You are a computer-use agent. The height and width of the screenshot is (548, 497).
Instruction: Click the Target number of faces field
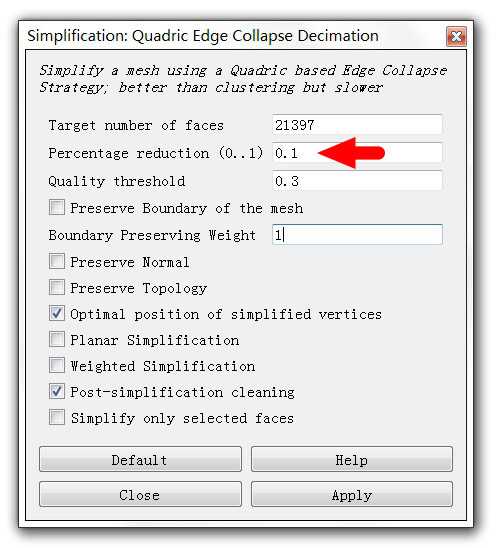coord(357,124)
